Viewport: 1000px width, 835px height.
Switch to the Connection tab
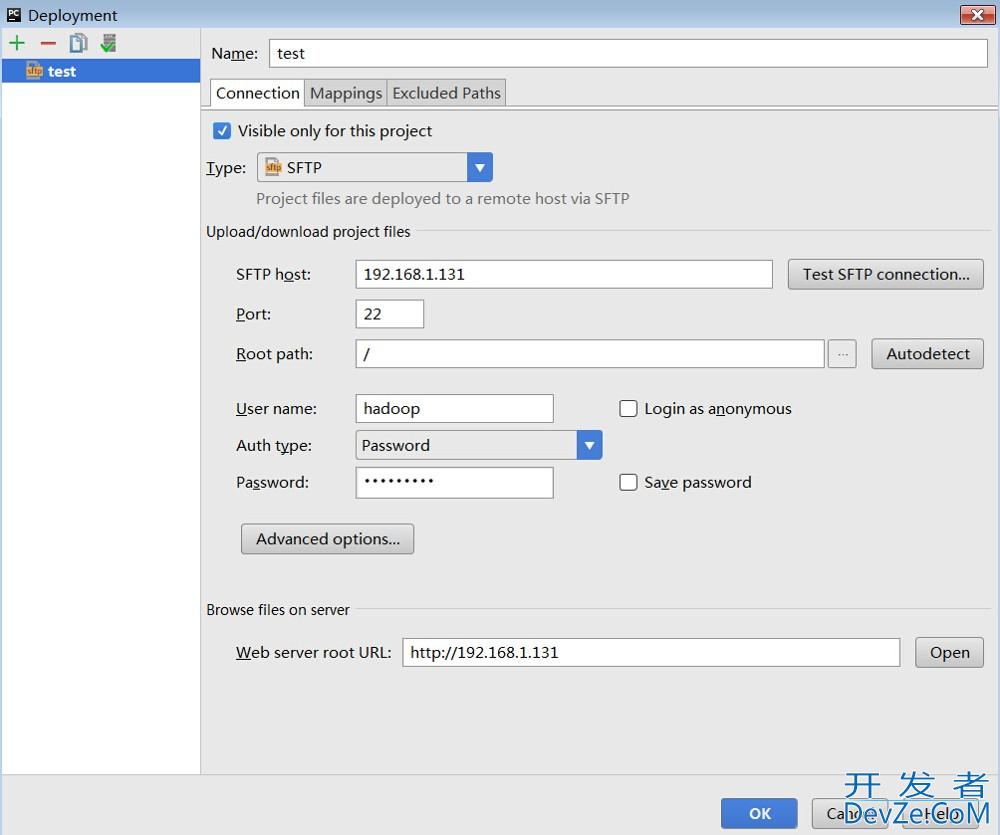point(257,93)
